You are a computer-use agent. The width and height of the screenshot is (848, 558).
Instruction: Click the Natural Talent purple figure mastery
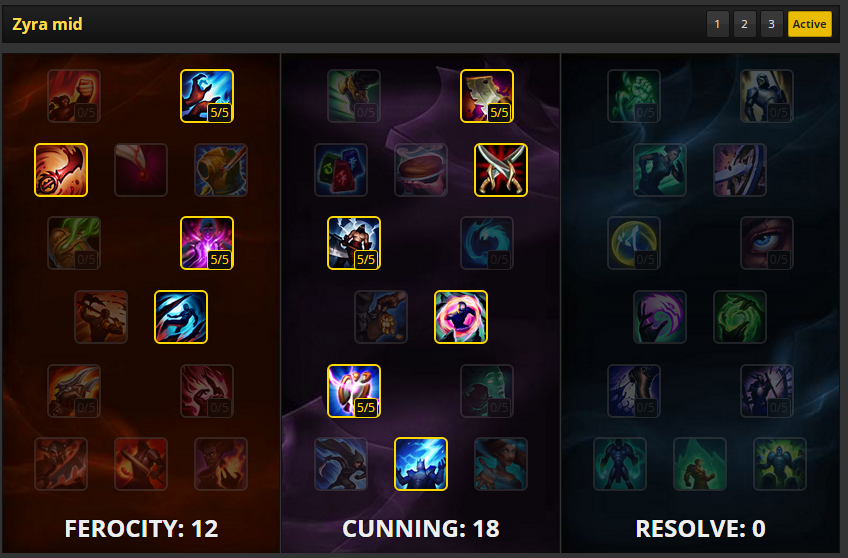(x=207, y=243)
